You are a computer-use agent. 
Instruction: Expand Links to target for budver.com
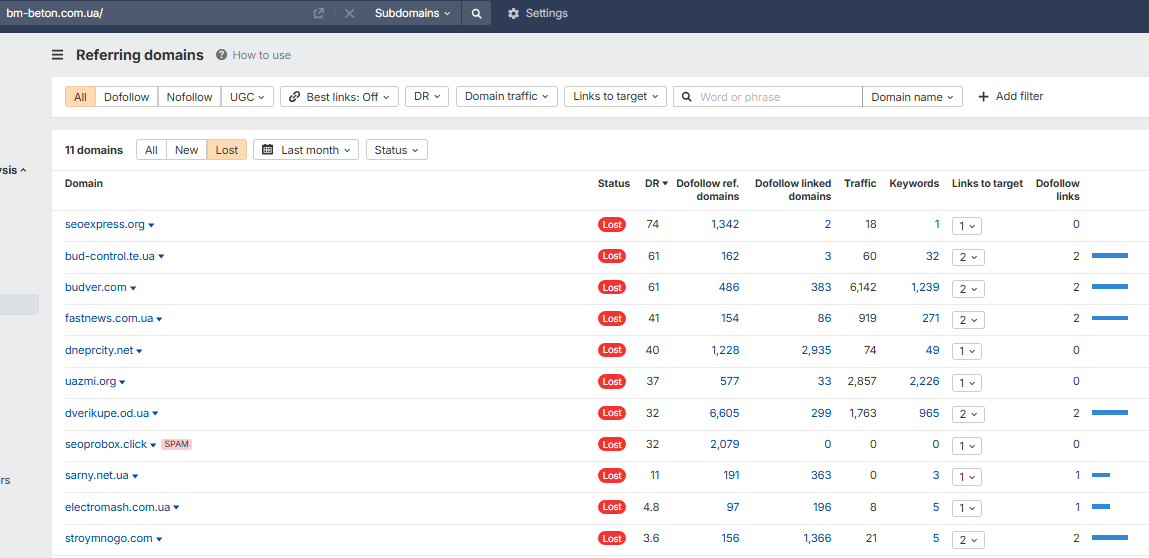968,288
